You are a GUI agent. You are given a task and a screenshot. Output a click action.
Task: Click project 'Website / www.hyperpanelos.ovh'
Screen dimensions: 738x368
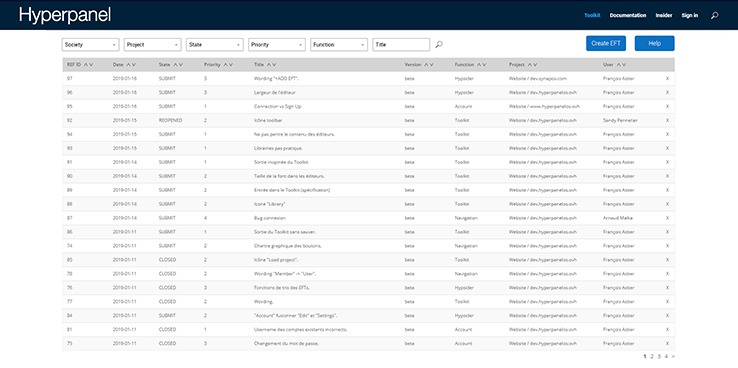[544, 106]
